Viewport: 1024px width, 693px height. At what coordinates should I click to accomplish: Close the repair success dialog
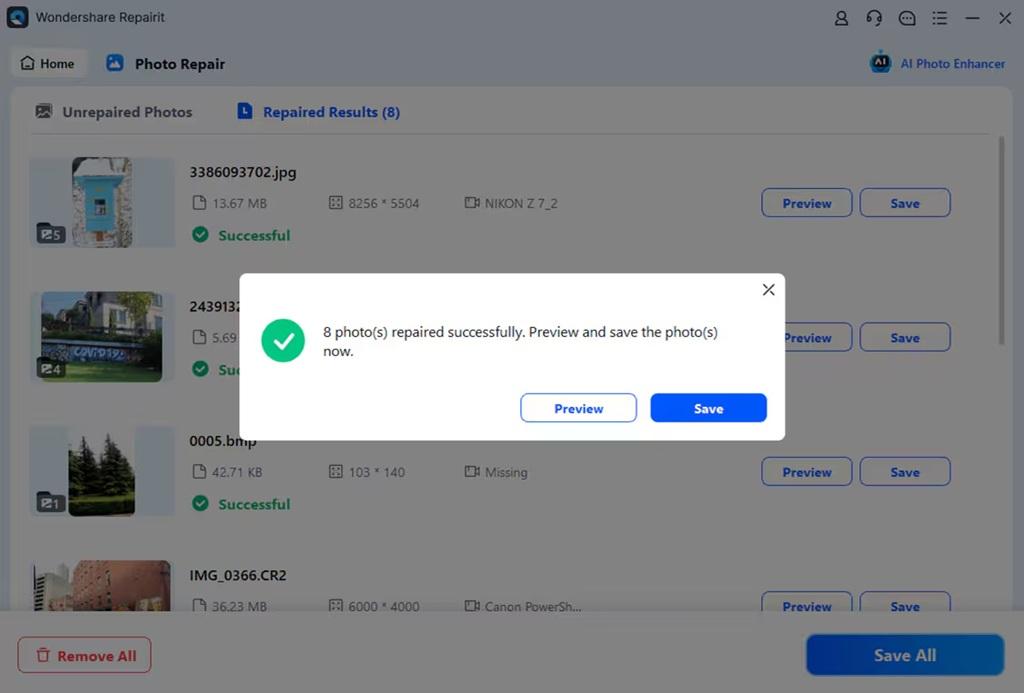768,290
